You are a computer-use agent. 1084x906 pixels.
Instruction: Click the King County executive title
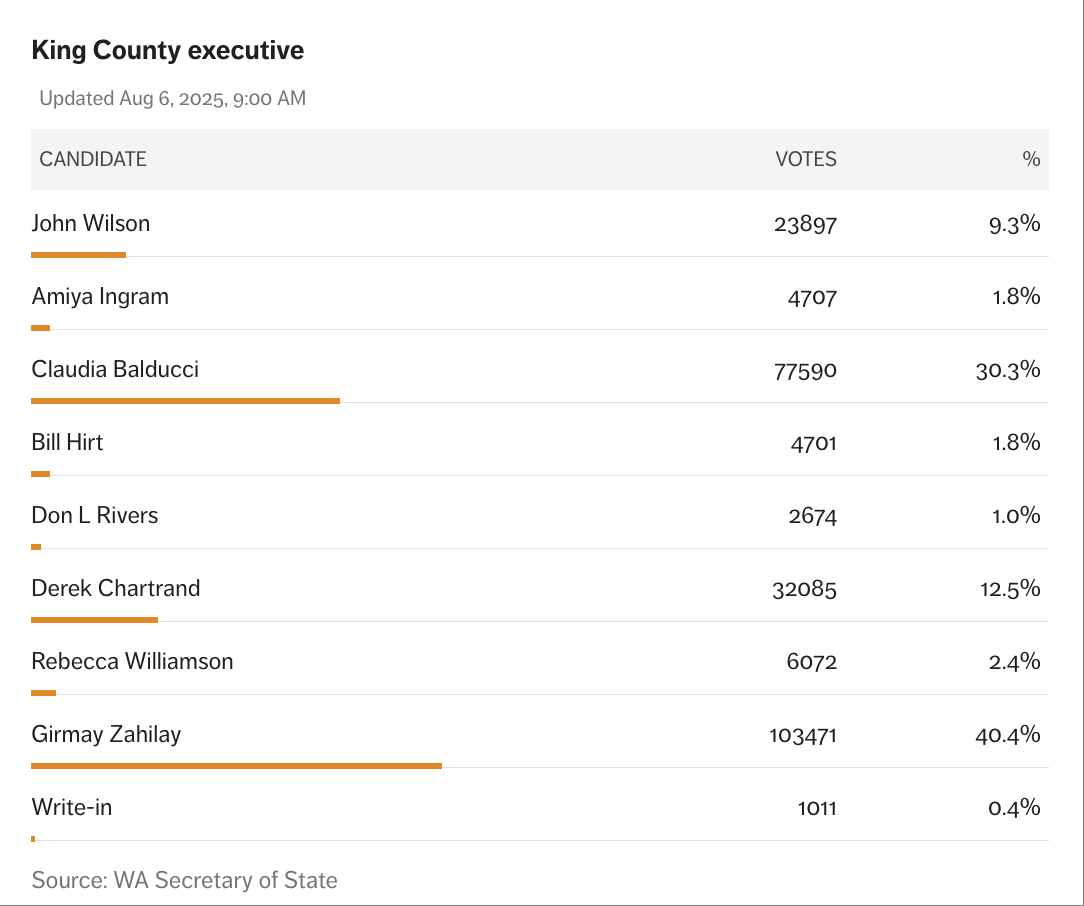click(168, 50)
